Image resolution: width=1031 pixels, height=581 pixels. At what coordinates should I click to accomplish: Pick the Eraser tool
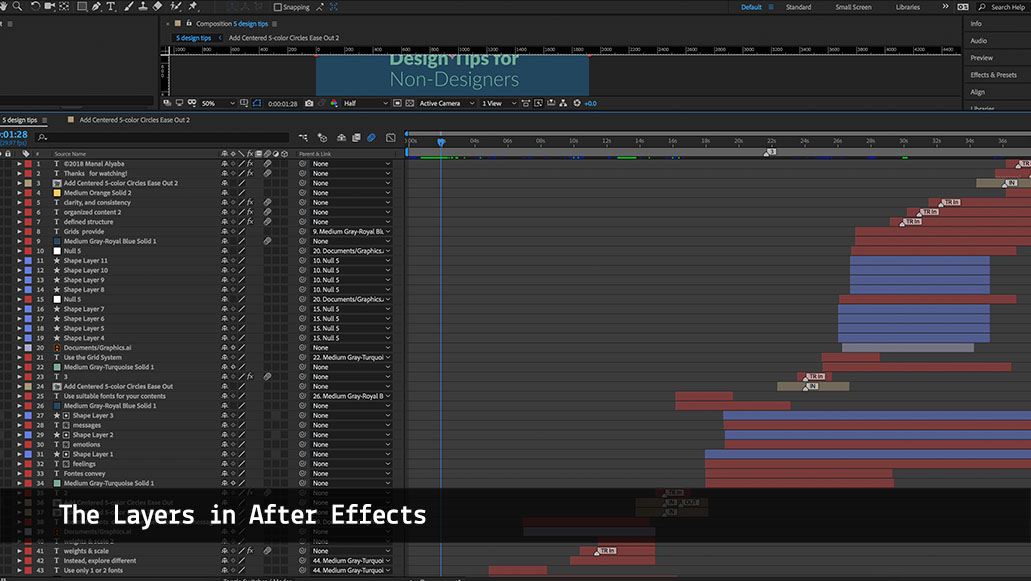pos(158,7)
